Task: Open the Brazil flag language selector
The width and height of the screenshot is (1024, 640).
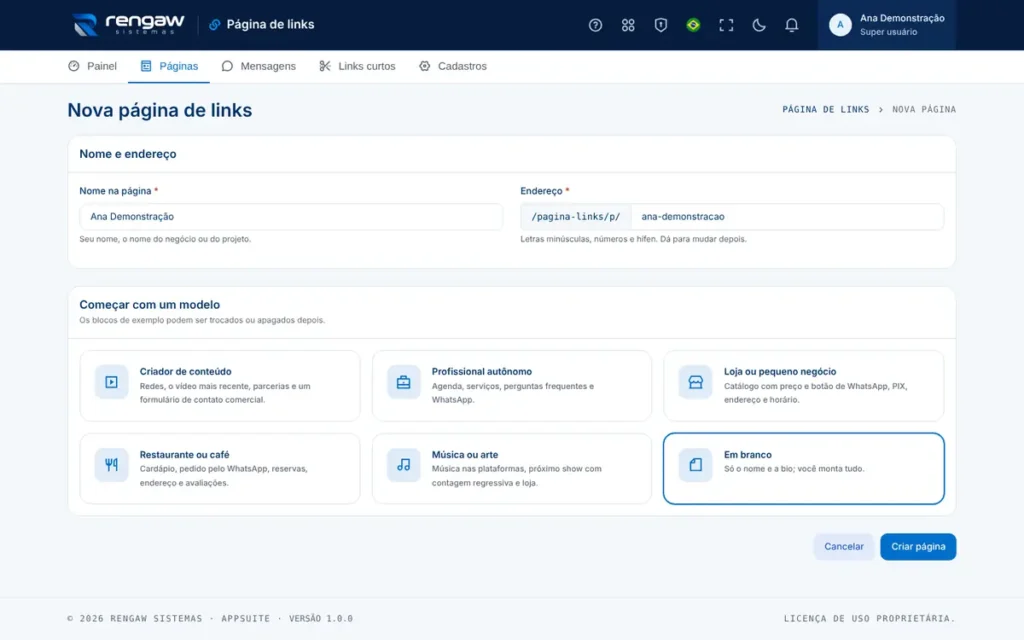Action: point(693,25)
